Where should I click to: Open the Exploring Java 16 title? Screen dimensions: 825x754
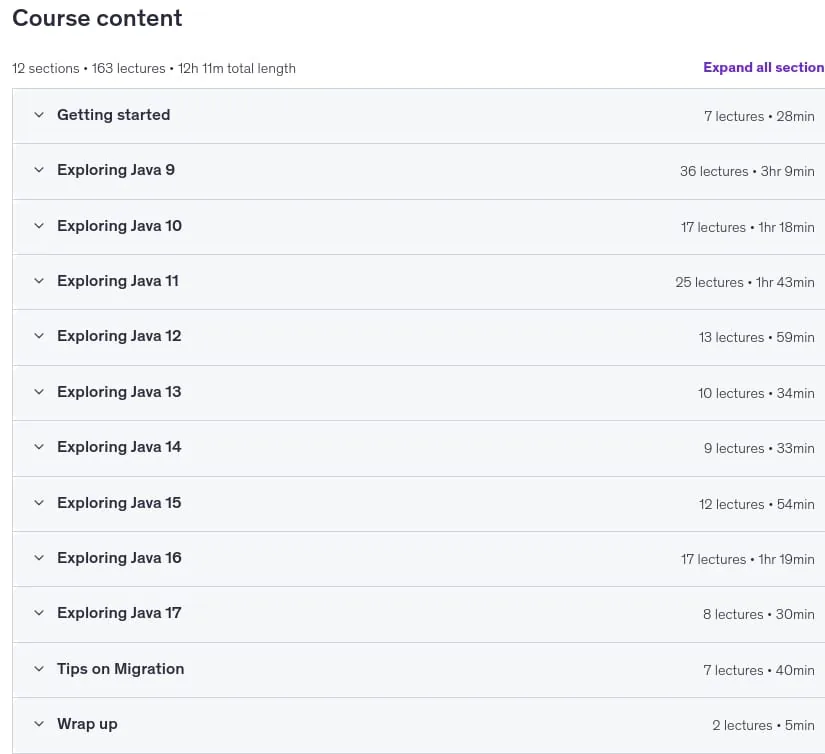click(x=119, y=558)
